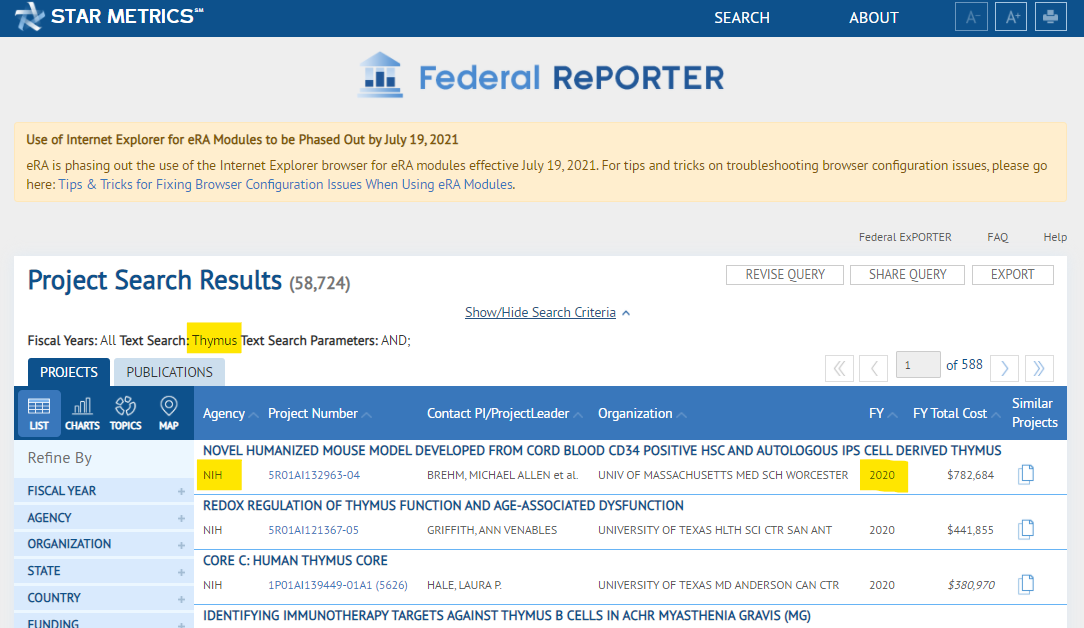Open similar projects for 1P01AI139449-01A1
Screen dimensions: 1084x628
(x=1026, y=584)
